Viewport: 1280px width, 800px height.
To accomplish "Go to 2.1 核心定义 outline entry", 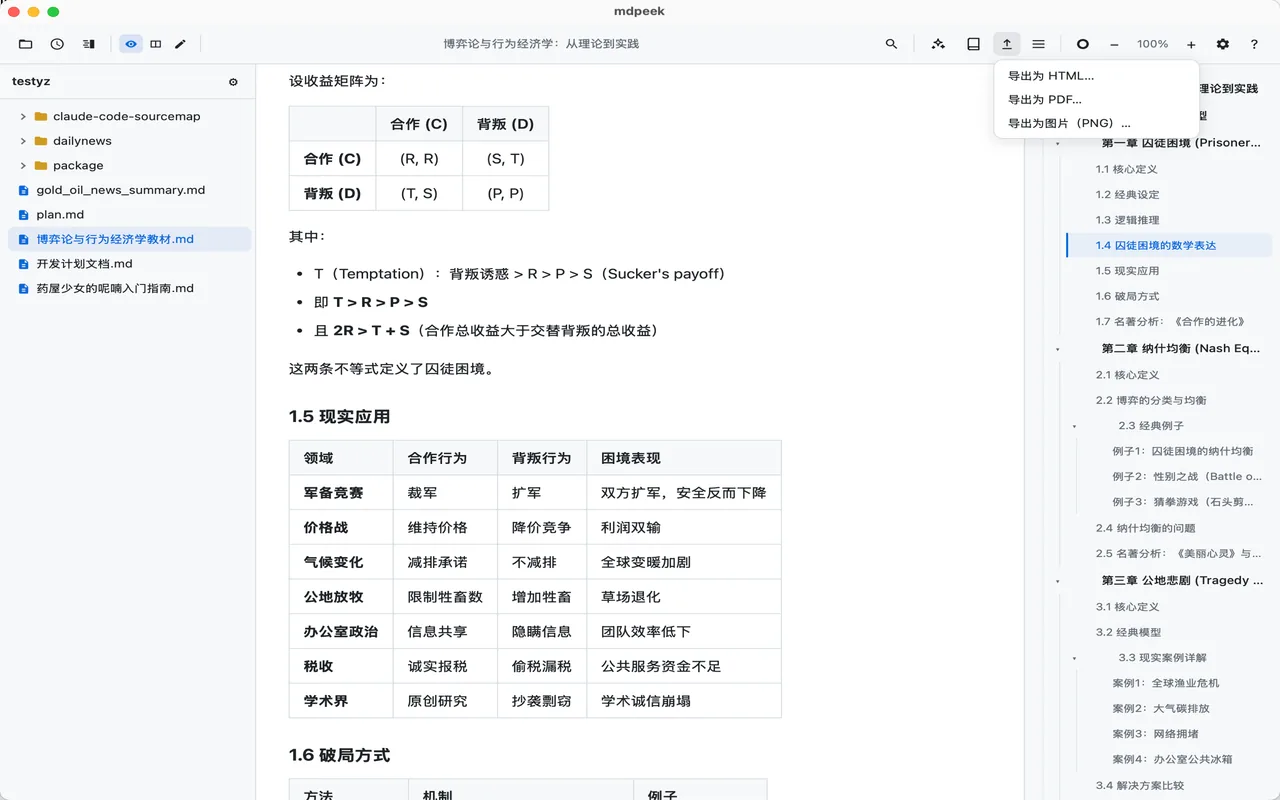I will pyautogui.click(x=1127, y=375).
